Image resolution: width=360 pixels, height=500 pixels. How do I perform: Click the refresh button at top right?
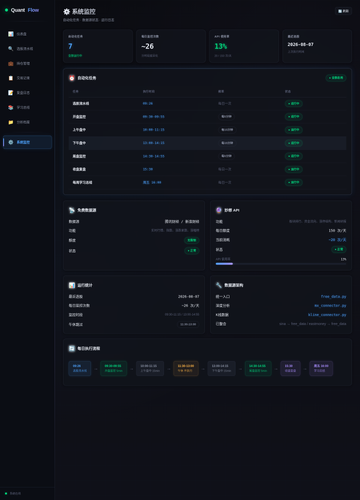pyautogui.click(x=343, y=11)
